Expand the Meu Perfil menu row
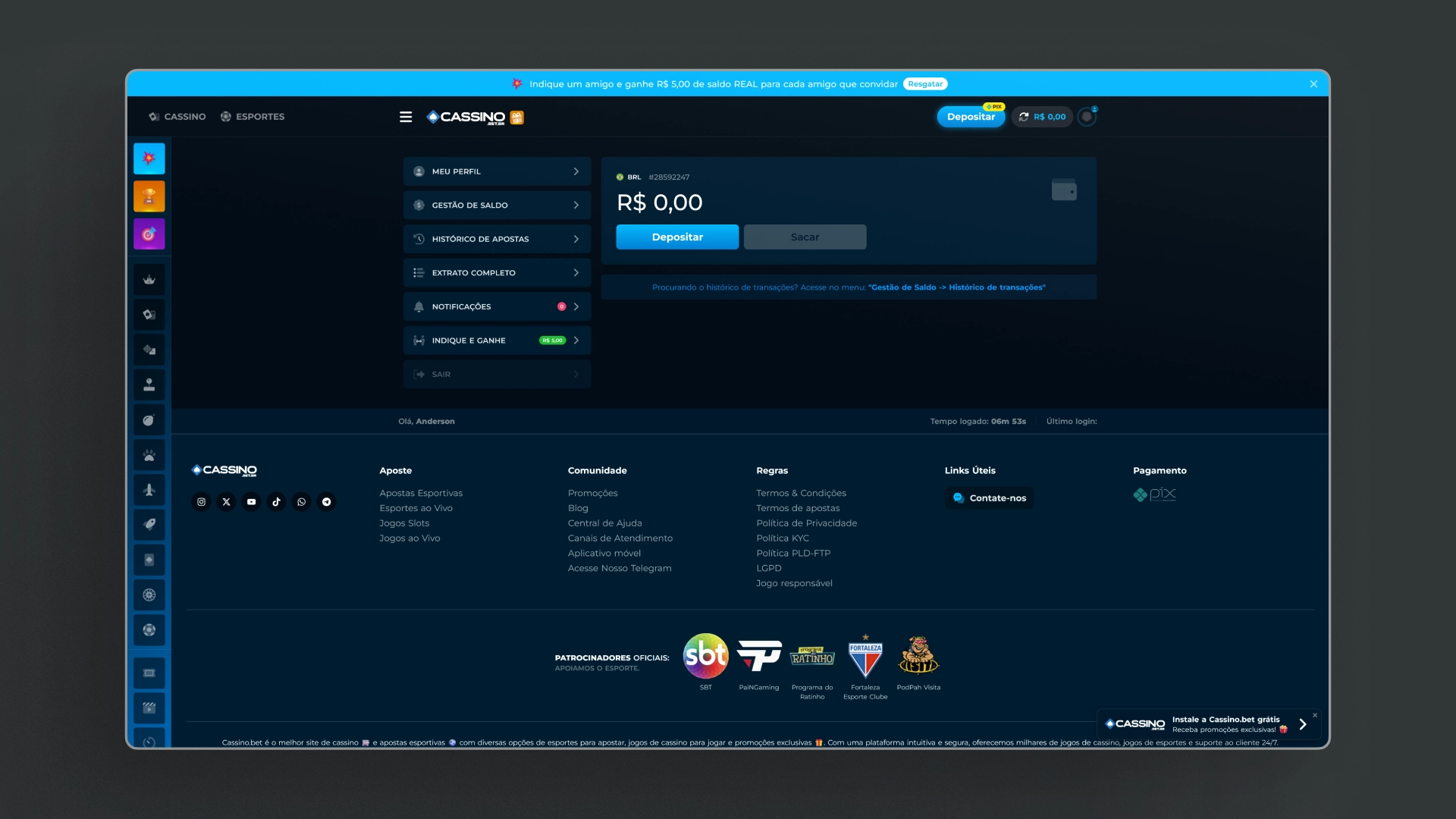Screen dimensions: 1456x819 click(x=497, y=171)
